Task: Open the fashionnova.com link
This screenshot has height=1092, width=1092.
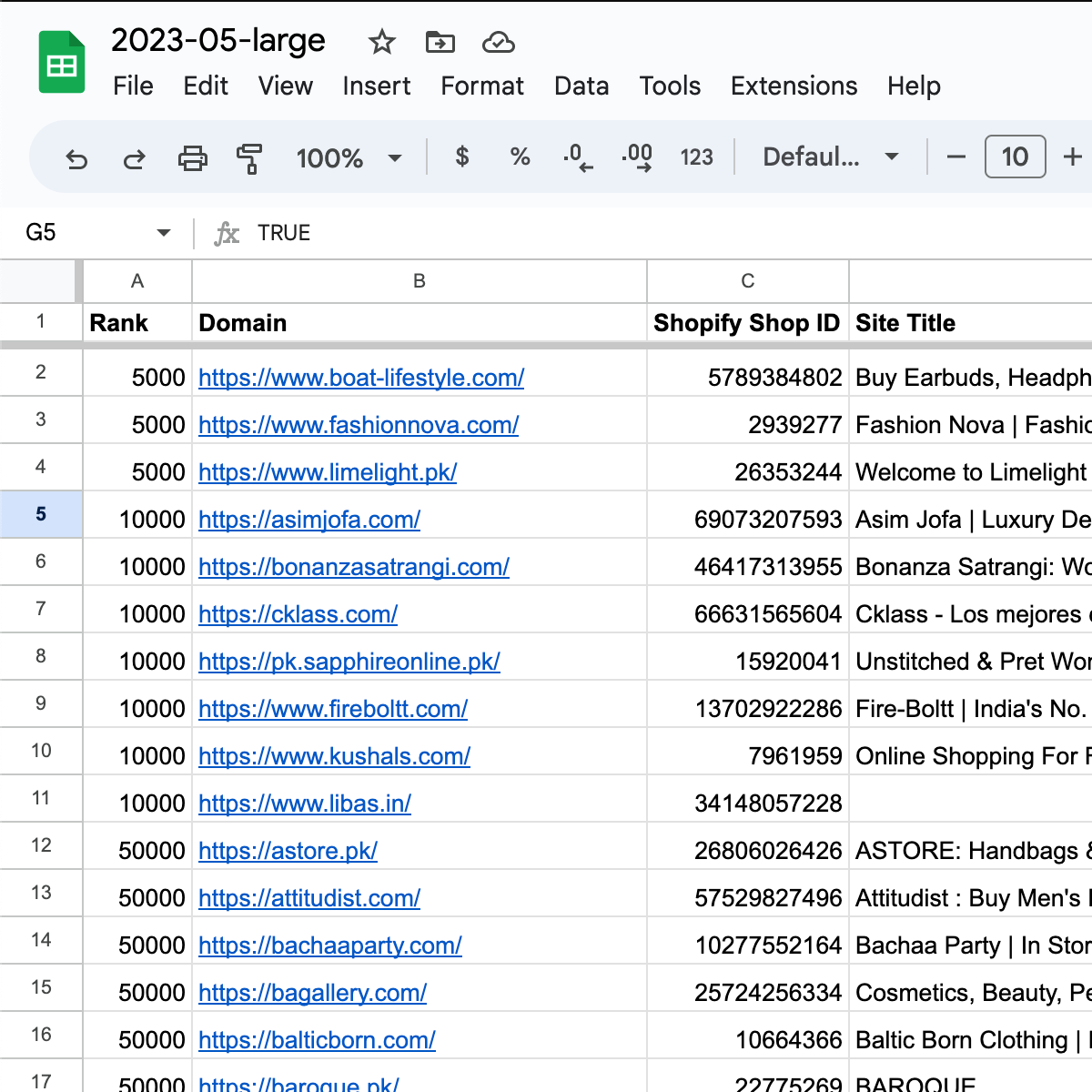Action: [359, 425]
